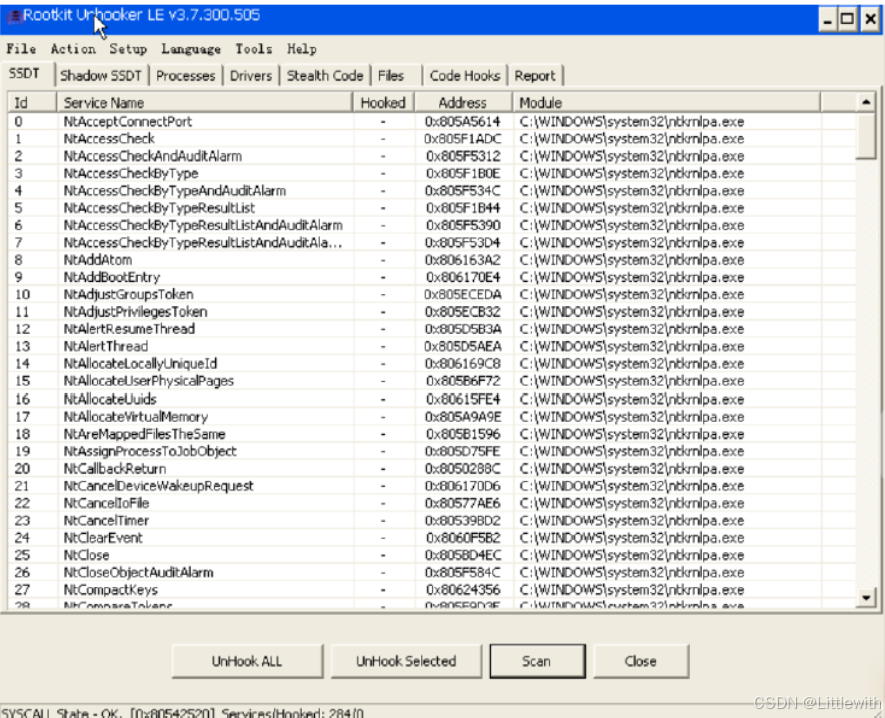Image resolution: width=885 pixels, height=718 pixels.
Task: Switch to the Shadow SSDT tab
Action: coord(101,76)
